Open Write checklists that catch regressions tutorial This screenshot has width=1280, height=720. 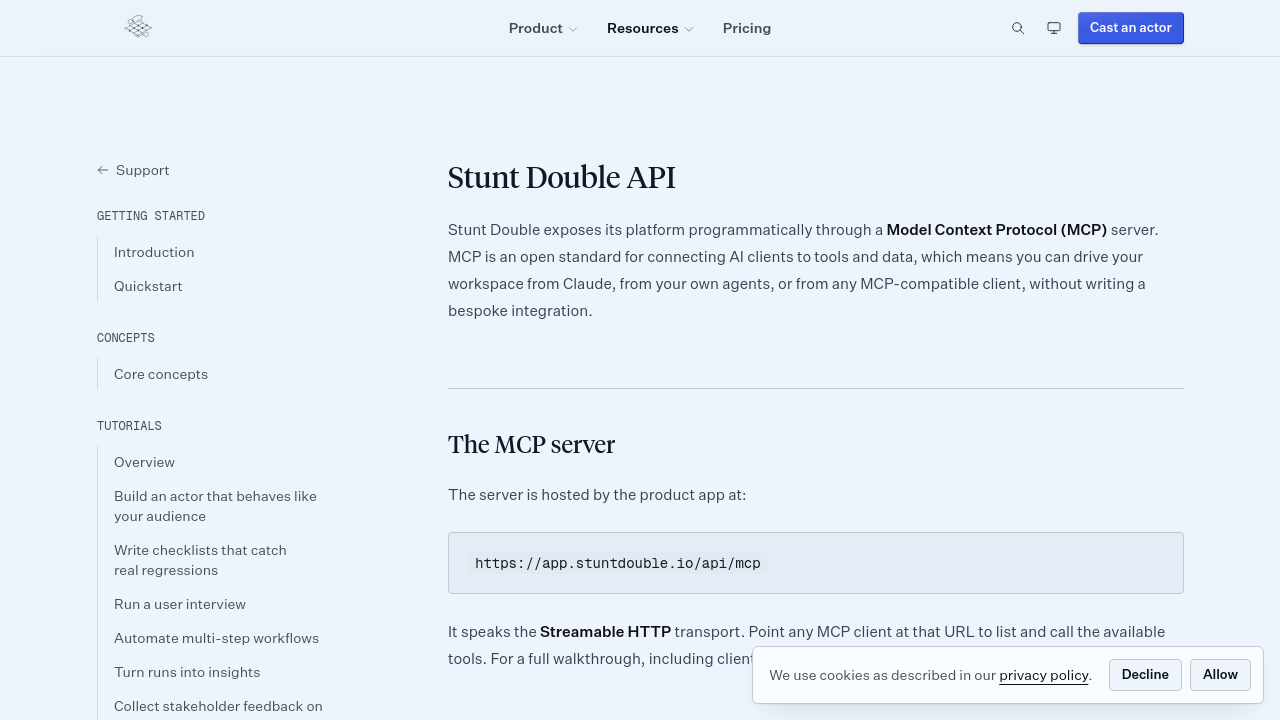pos(200,560)
